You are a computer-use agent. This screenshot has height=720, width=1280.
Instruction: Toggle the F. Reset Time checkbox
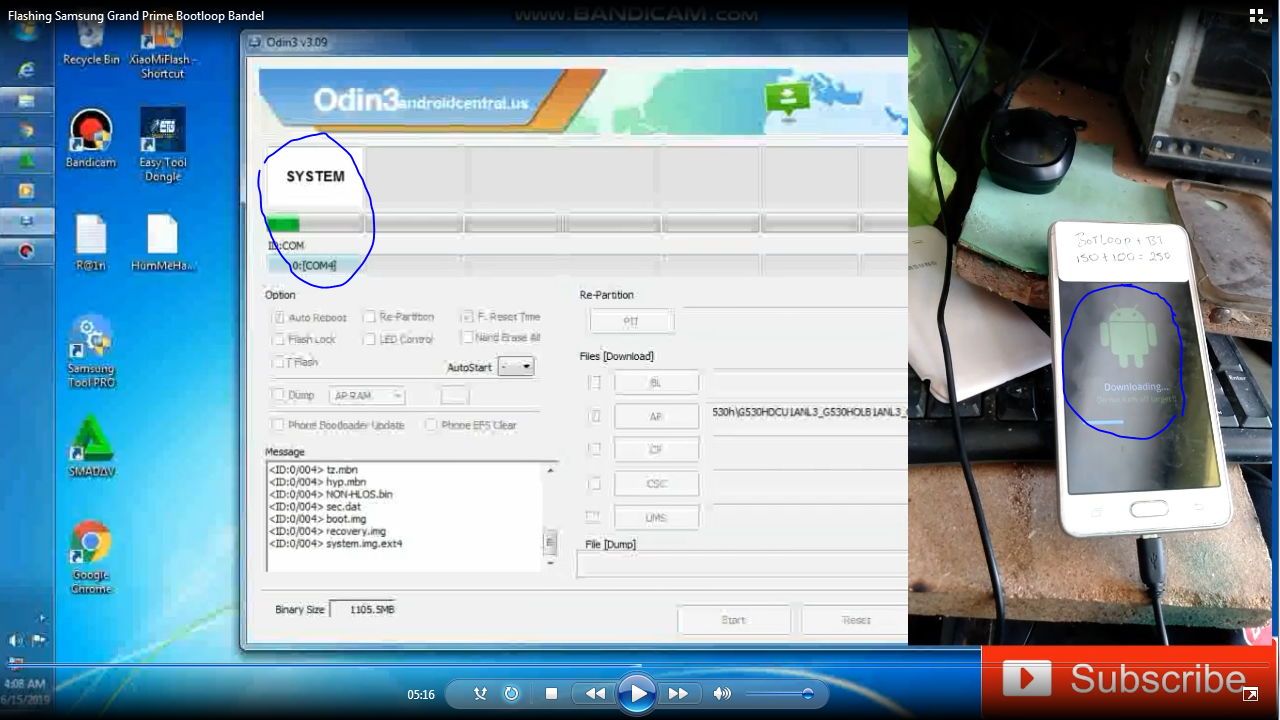467,316
